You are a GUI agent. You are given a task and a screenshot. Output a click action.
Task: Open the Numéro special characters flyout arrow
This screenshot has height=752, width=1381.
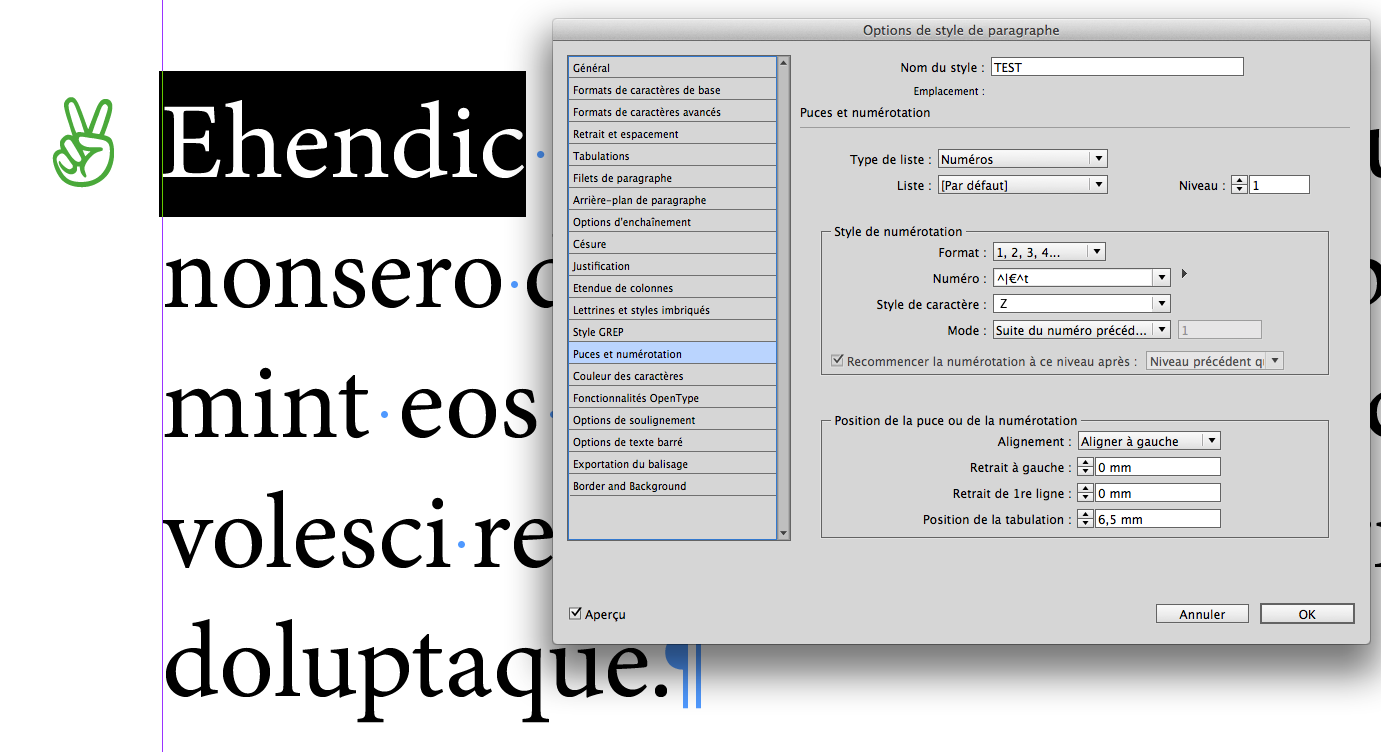(x=1185, y=273)
